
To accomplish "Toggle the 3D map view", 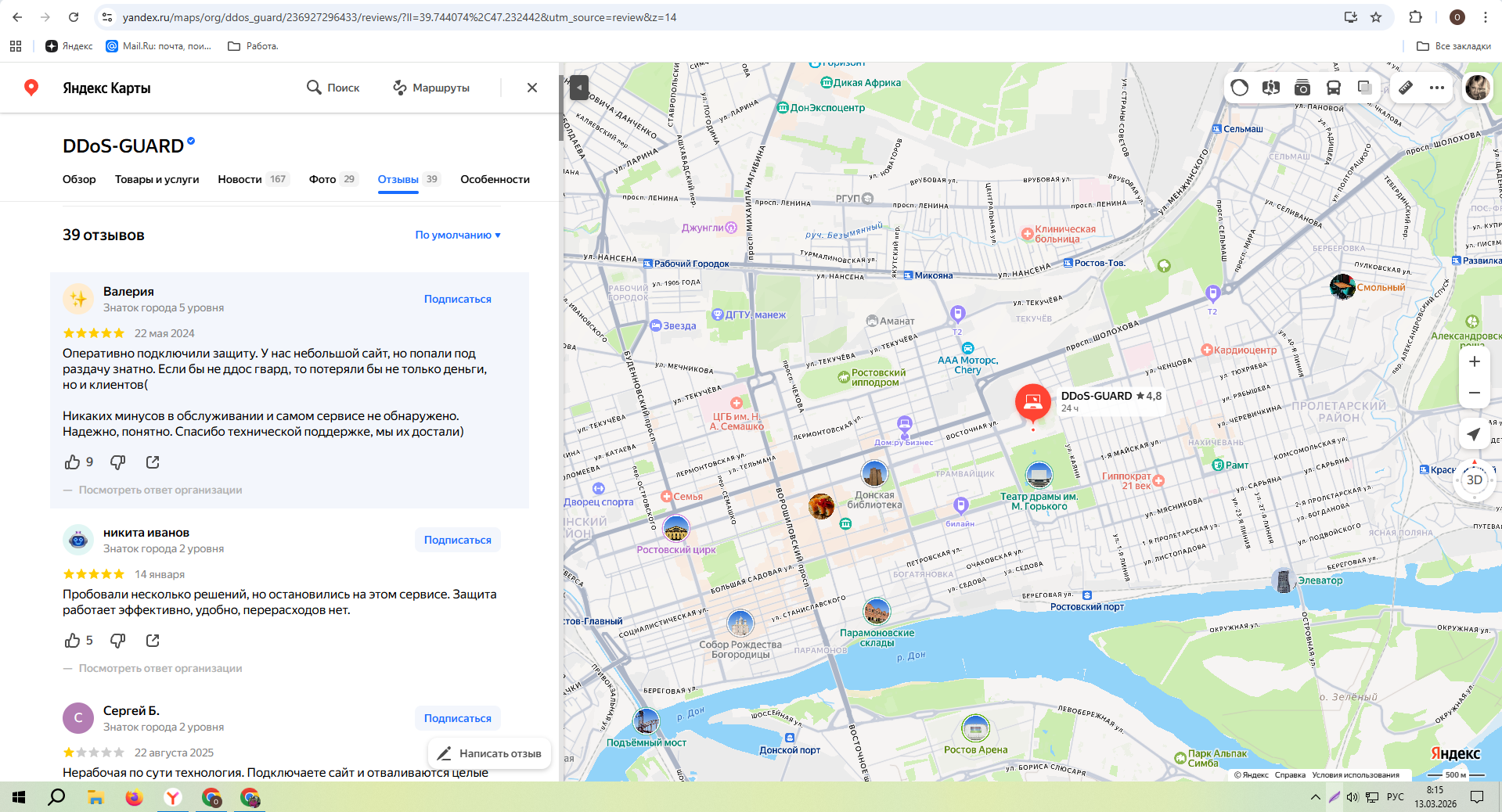I will (1474, 480).
